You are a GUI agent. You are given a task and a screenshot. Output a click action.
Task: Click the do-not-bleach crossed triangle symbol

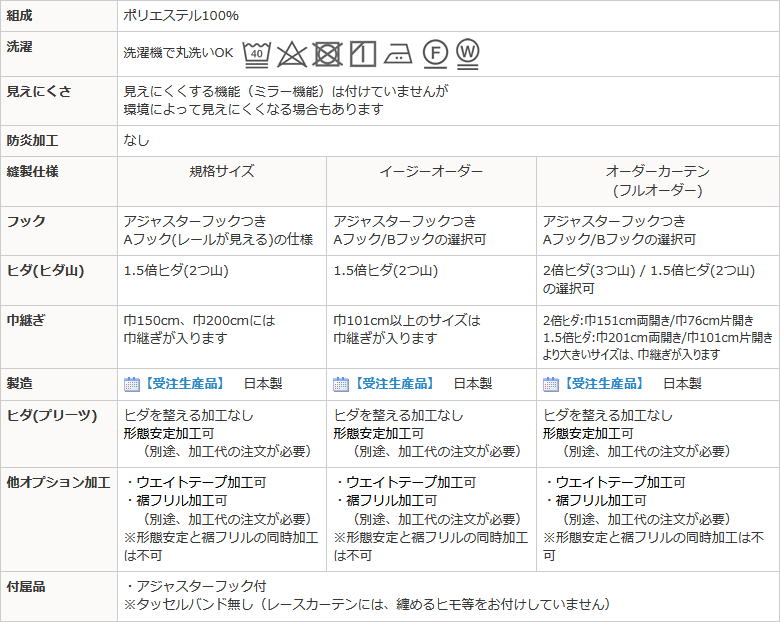(291, 53)
